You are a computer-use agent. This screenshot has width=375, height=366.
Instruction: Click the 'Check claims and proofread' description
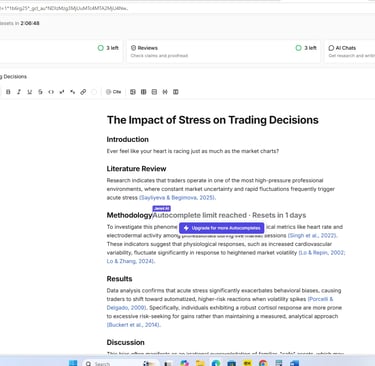pyautogui.click(x=159, y=56)
